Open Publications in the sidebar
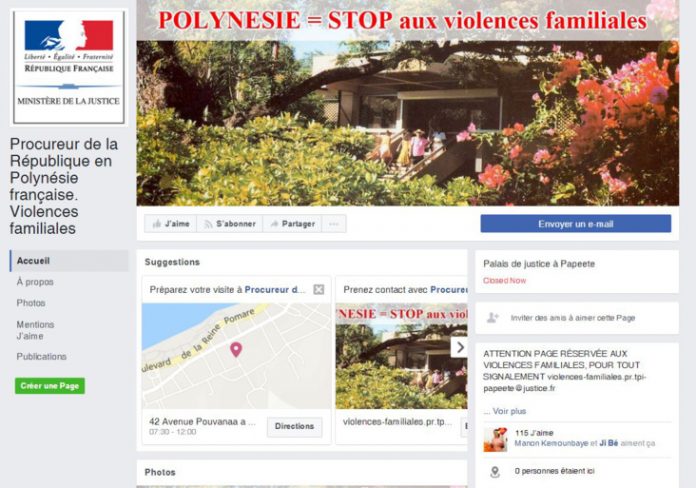Screen dimensions: 696x488 point(41,357)
